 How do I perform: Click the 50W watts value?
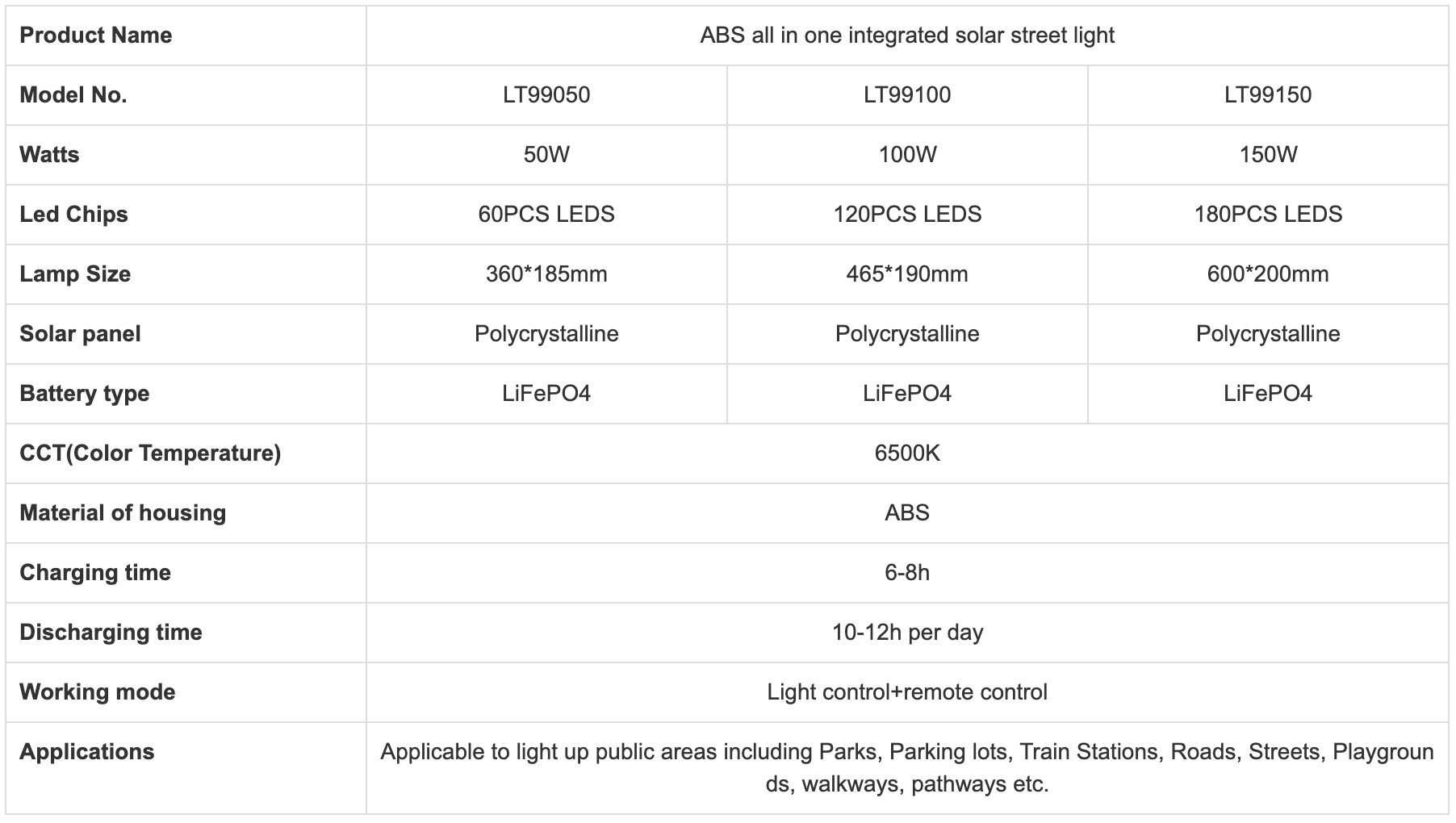coord(546,155)
